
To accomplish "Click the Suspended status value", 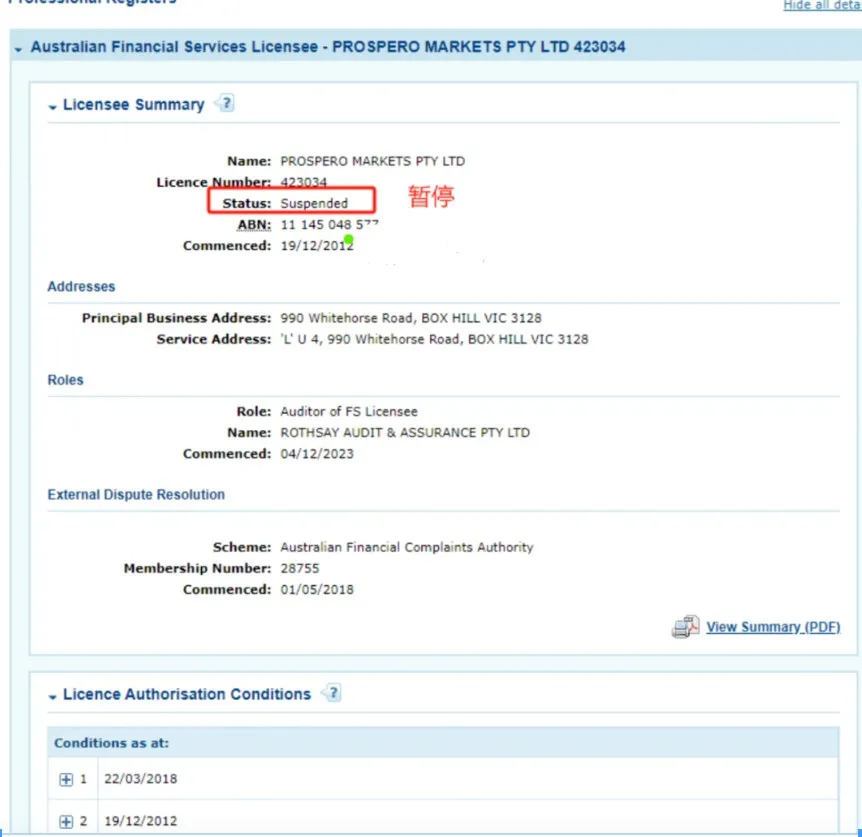I will click(314, 203).
